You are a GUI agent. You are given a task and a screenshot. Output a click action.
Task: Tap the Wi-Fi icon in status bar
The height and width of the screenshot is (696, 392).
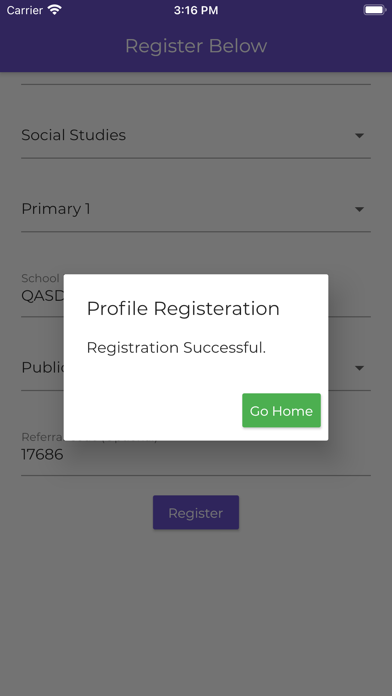[55, 10]
